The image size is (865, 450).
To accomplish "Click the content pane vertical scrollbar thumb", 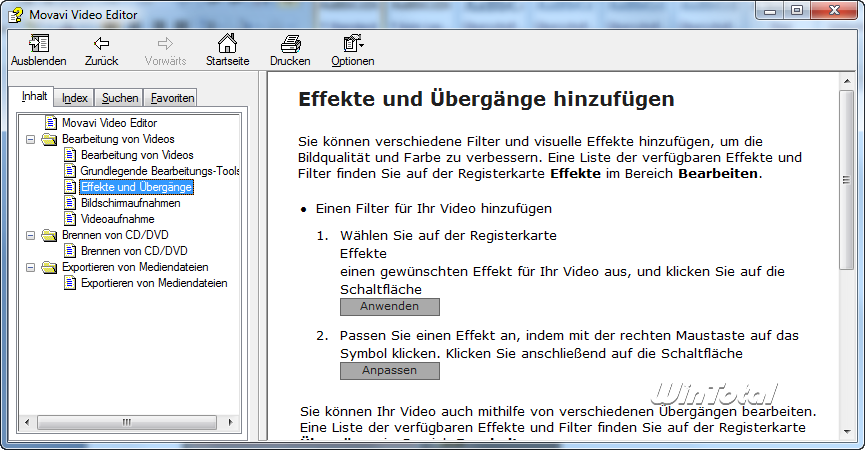I will click(x=847, y=180).
